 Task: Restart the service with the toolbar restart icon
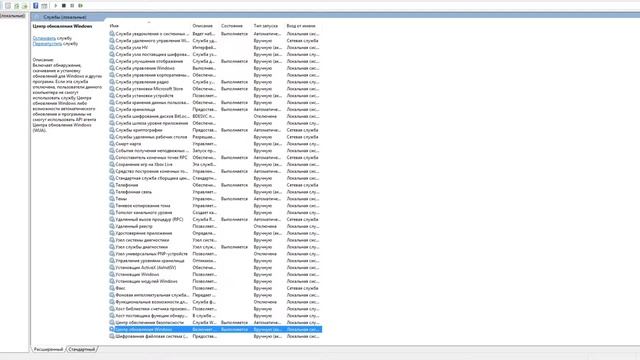tap(80, 6)
